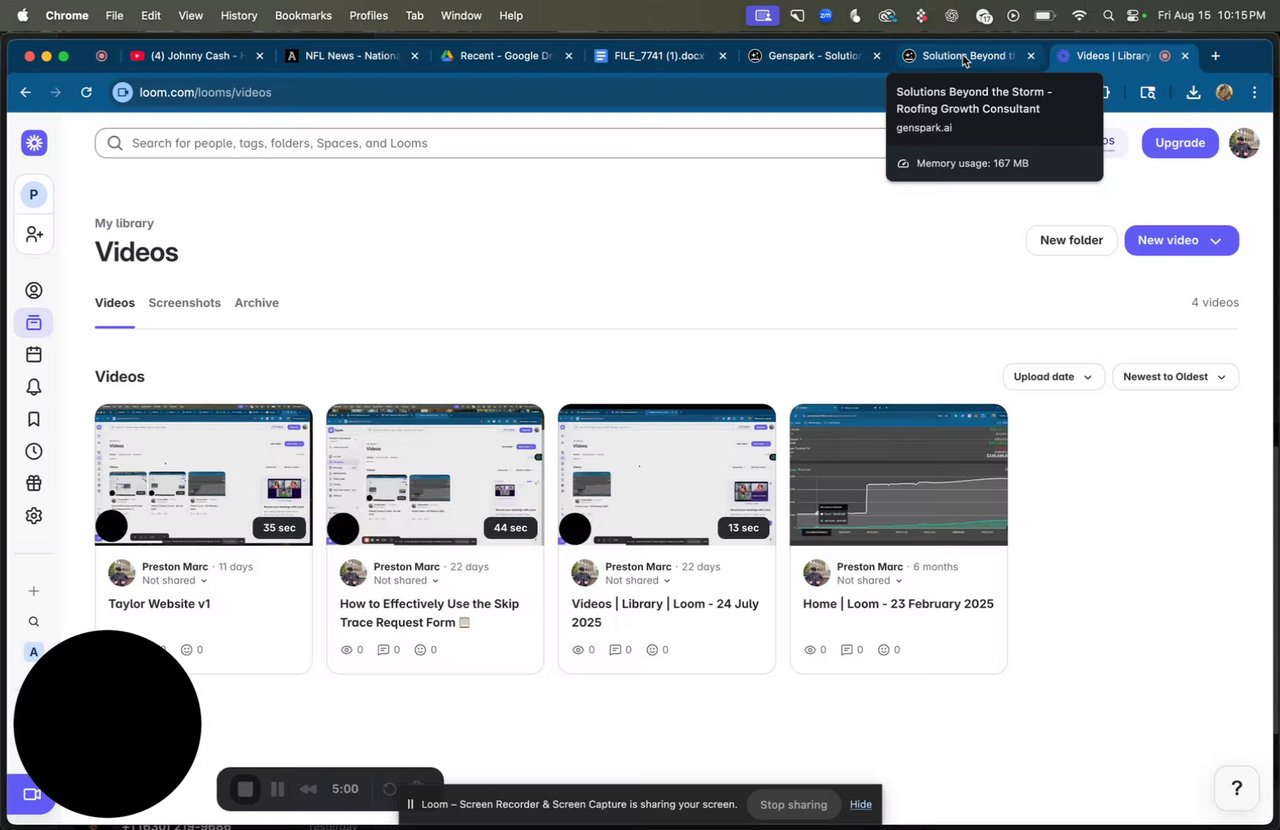Viewport: 1280px width, 830px height.
Task: Open Chrome downloads icon in toolbar
Action: [x=1193, y=92]
